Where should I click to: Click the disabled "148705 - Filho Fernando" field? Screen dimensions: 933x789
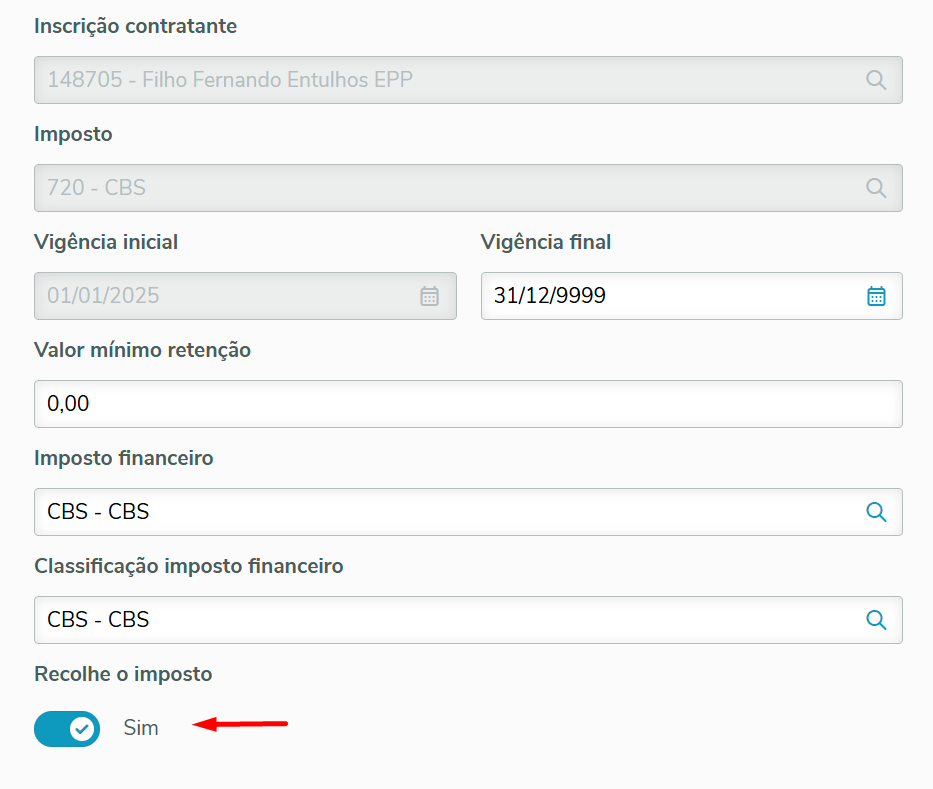[440, 80]
